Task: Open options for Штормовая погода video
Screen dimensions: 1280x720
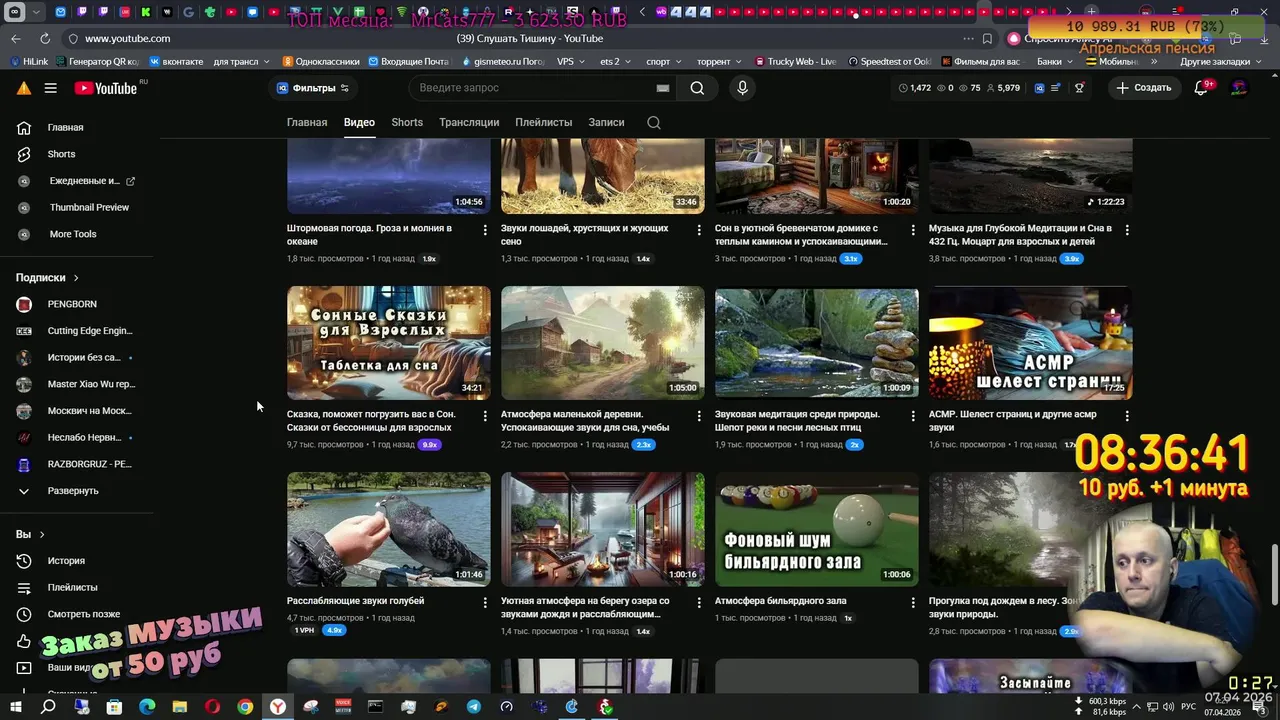Action: [x=485, y=230]
